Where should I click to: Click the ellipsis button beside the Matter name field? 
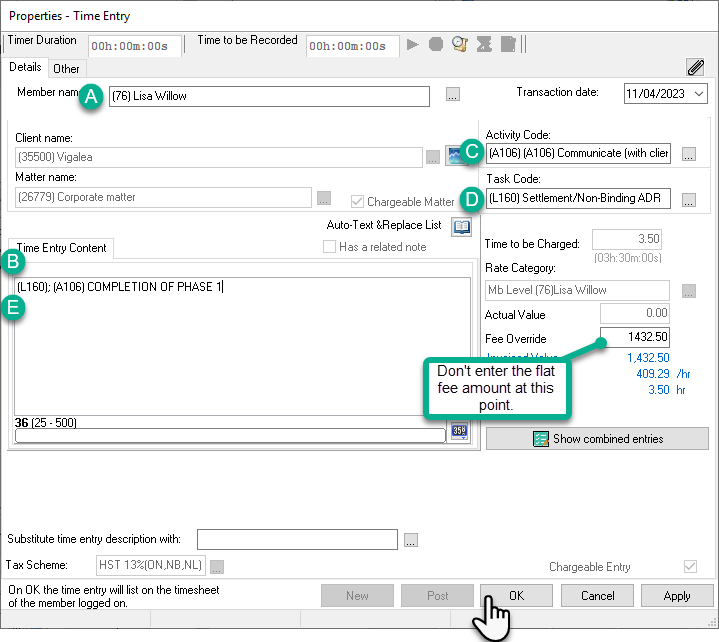pos(324,198)
